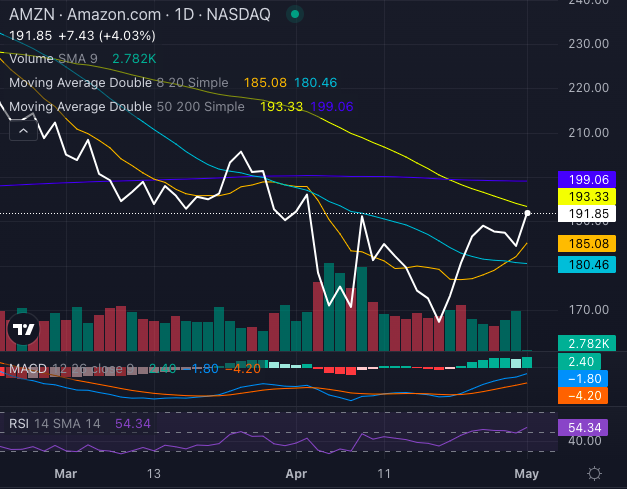Click the -4.20 signal line label
Screen dimensions: 627x489
pos(583,396)
